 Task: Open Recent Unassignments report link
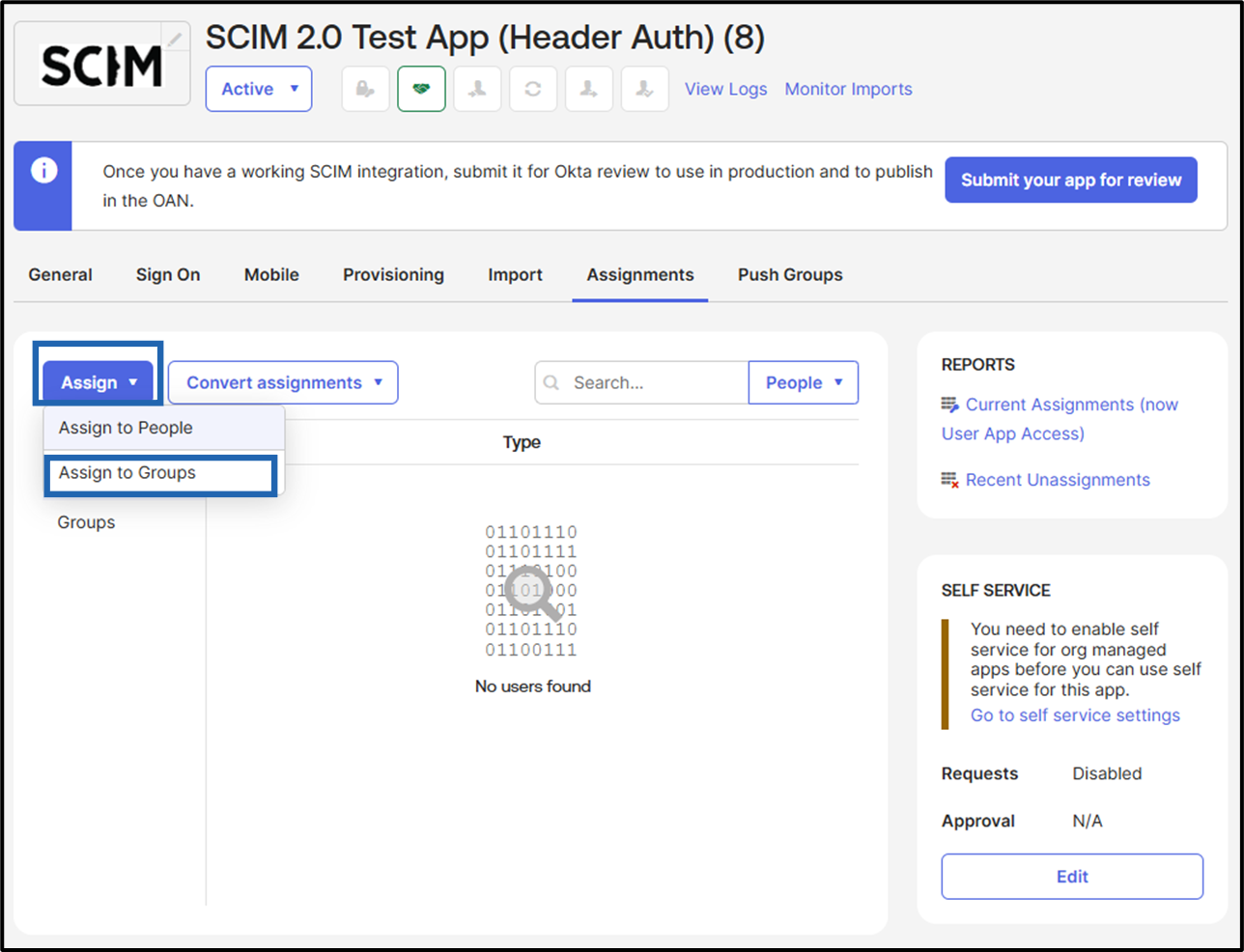(1058, 480)
